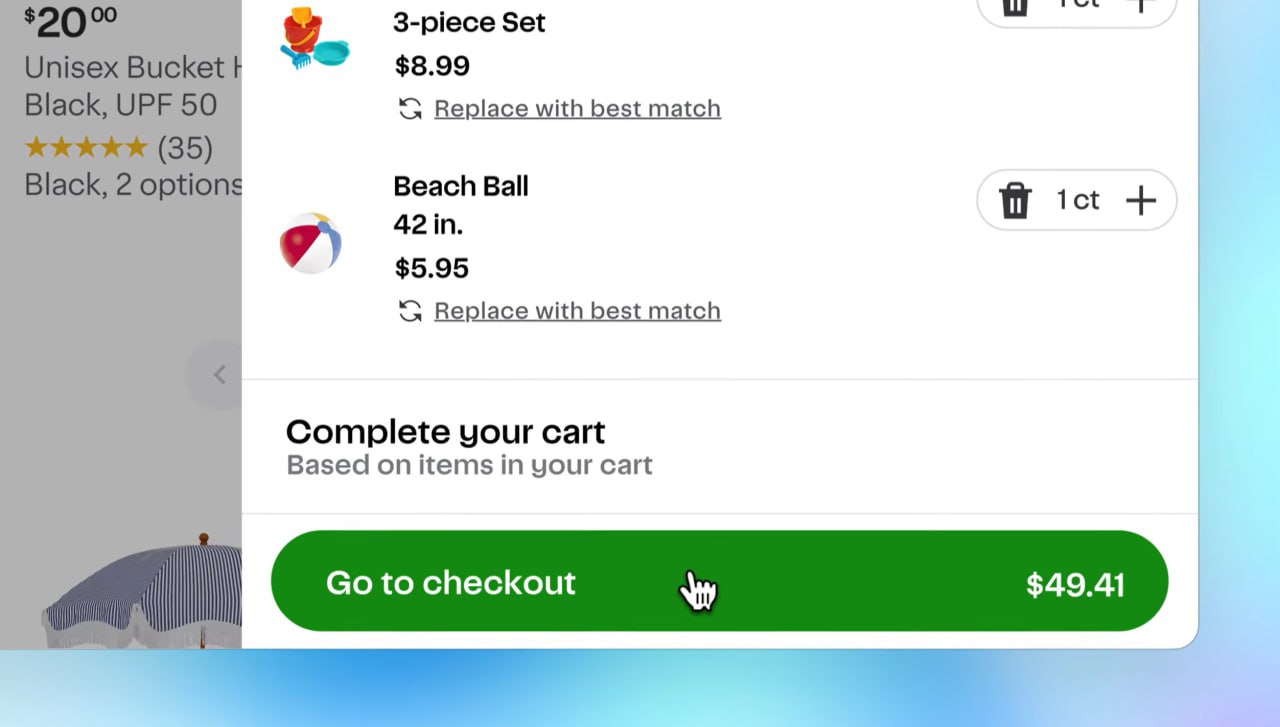The width and height of the screenshot is (1280, 727).
Task: Click the refresh-arrows icon under the $8.99 price
Action: click(x=410, y=109)
